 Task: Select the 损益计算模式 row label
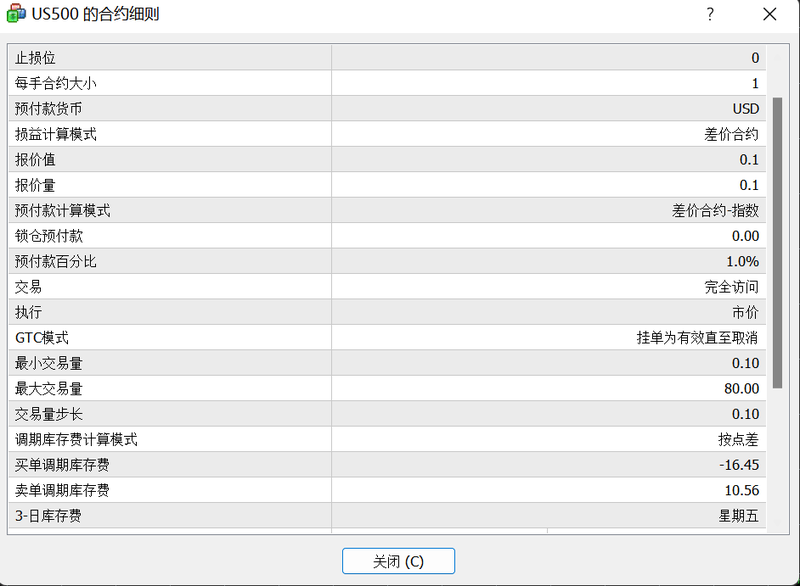tap(56, 135)
